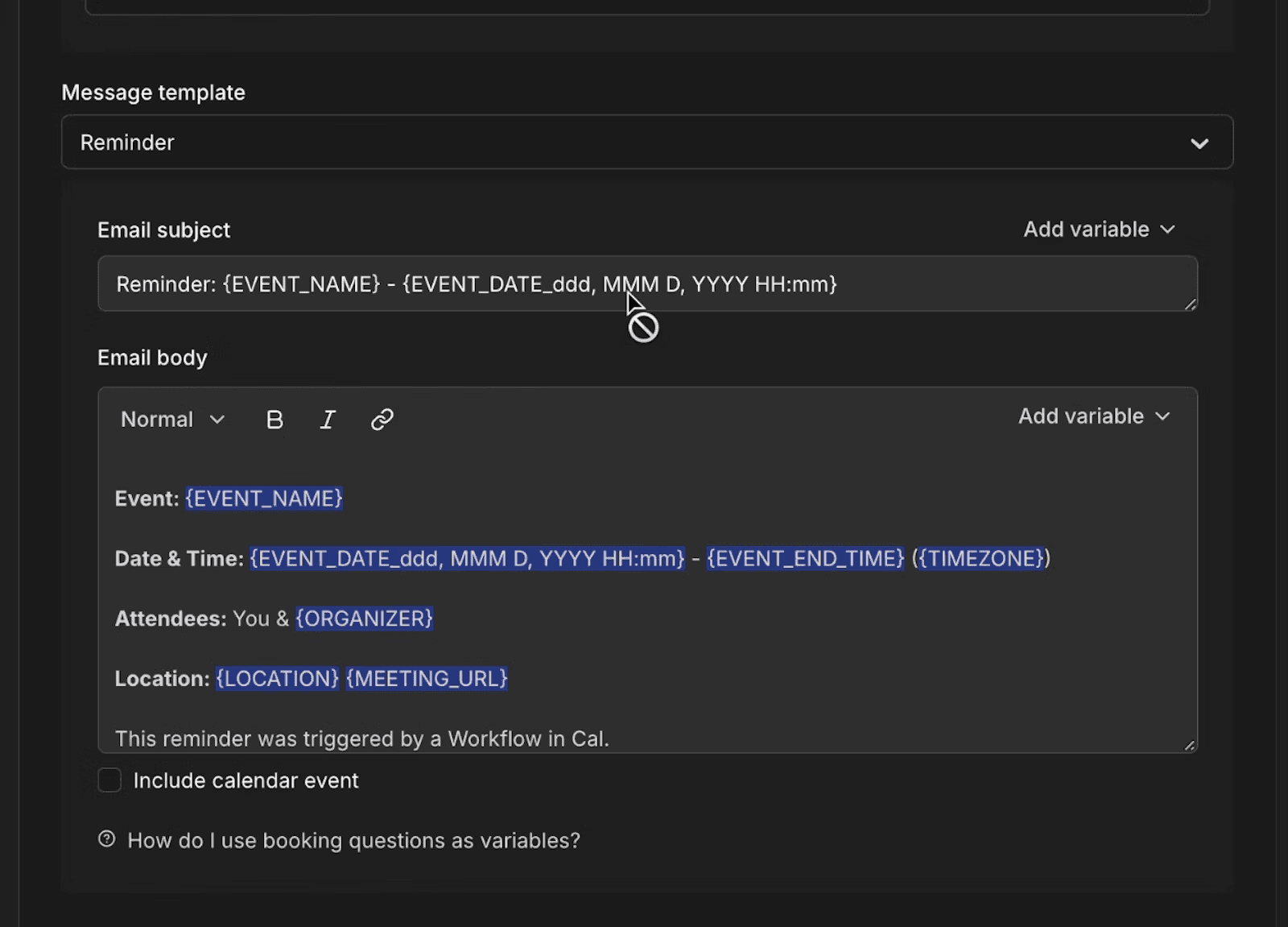Click the Email body heading label
This screenshot has height=927, width=1288.
pyautogui.click(x=152, y=358)
